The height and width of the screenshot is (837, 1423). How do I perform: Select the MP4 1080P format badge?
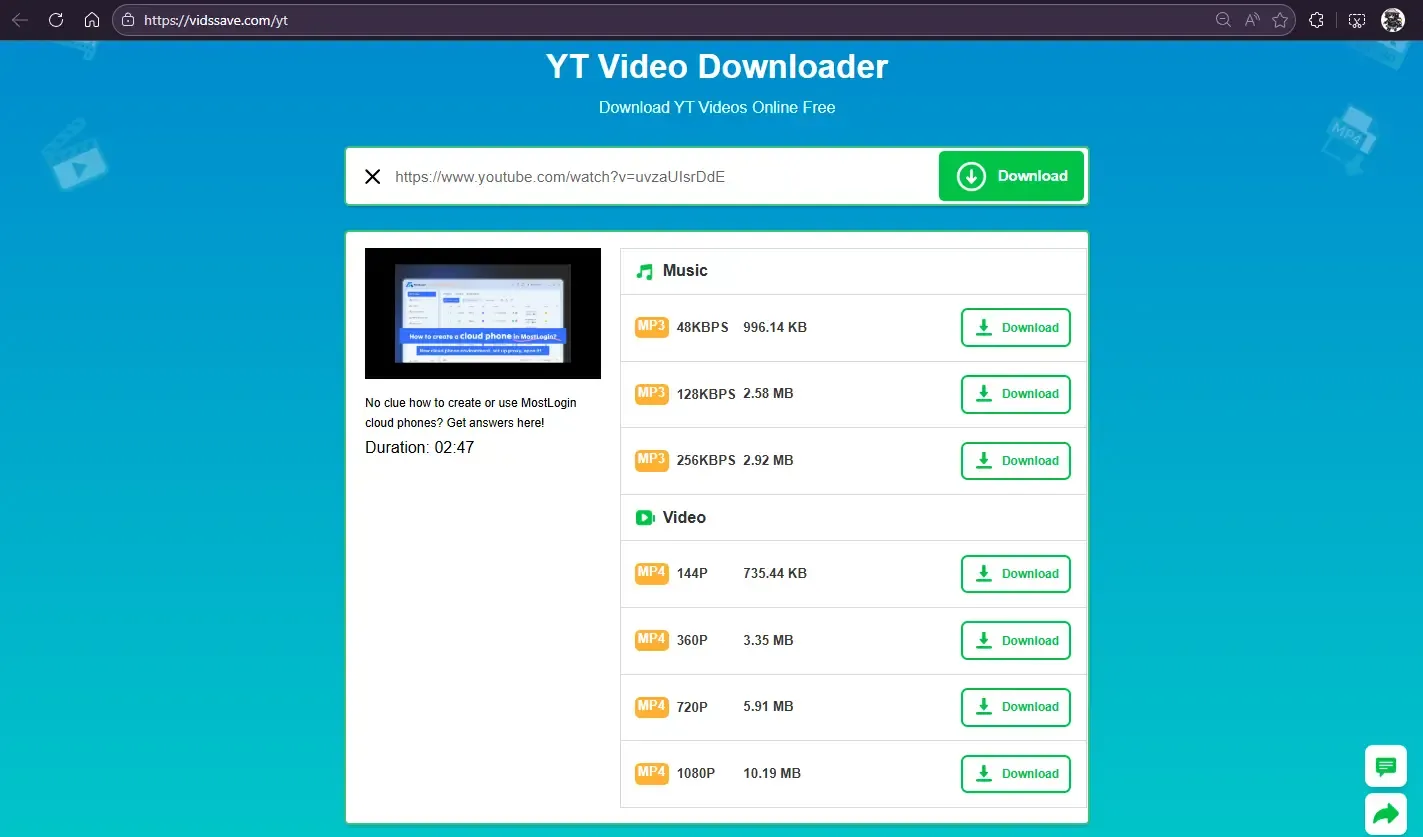651,773
